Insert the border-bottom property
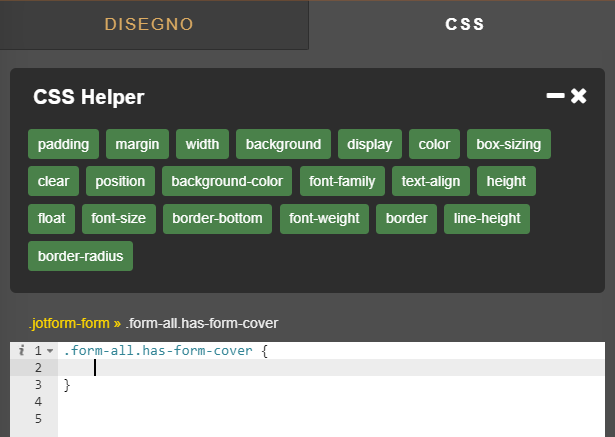The width and height of the screenshot is (615, 437). (x=217, y=218)
